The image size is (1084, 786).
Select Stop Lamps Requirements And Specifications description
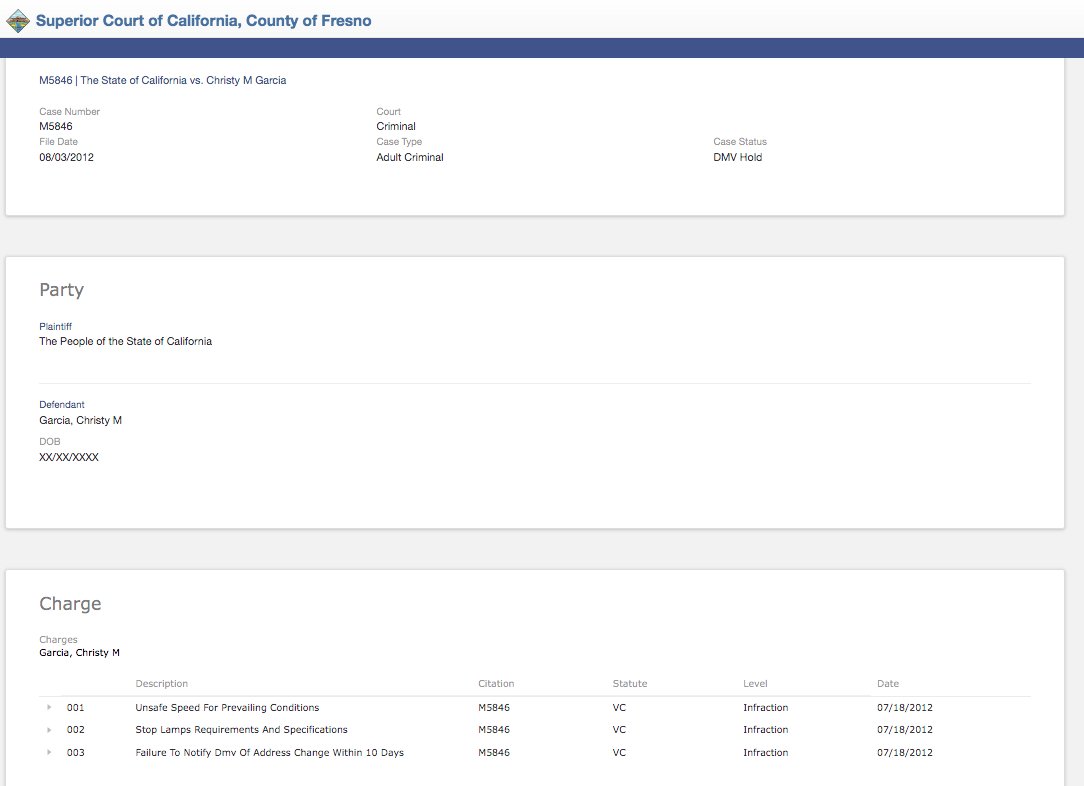(241, 729)
